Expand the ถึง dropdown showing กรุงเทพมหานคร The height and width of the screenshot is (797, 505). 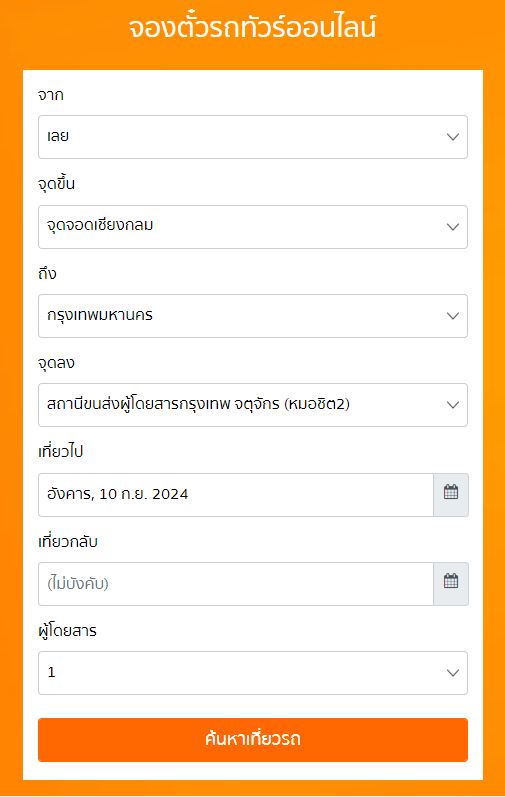(x=252, y=316)
